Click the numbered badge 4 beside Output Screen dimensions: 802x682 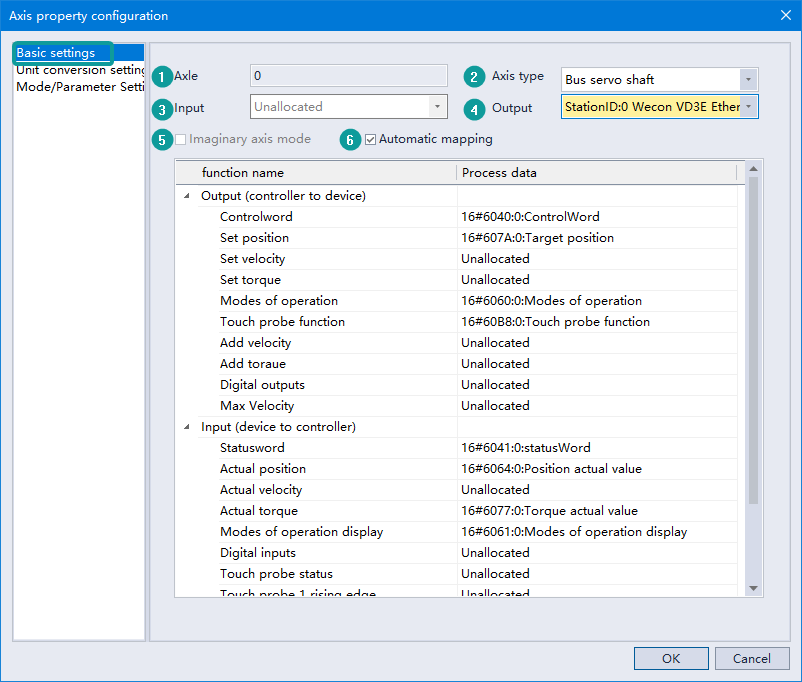(x=474, y=108)
